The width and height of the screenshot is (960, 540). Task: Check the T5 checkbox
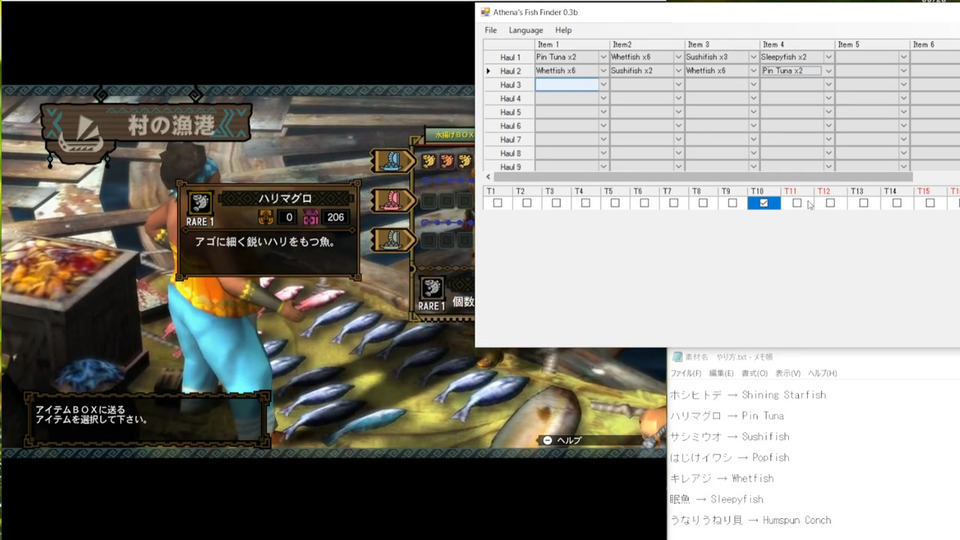tap(615, 203)
